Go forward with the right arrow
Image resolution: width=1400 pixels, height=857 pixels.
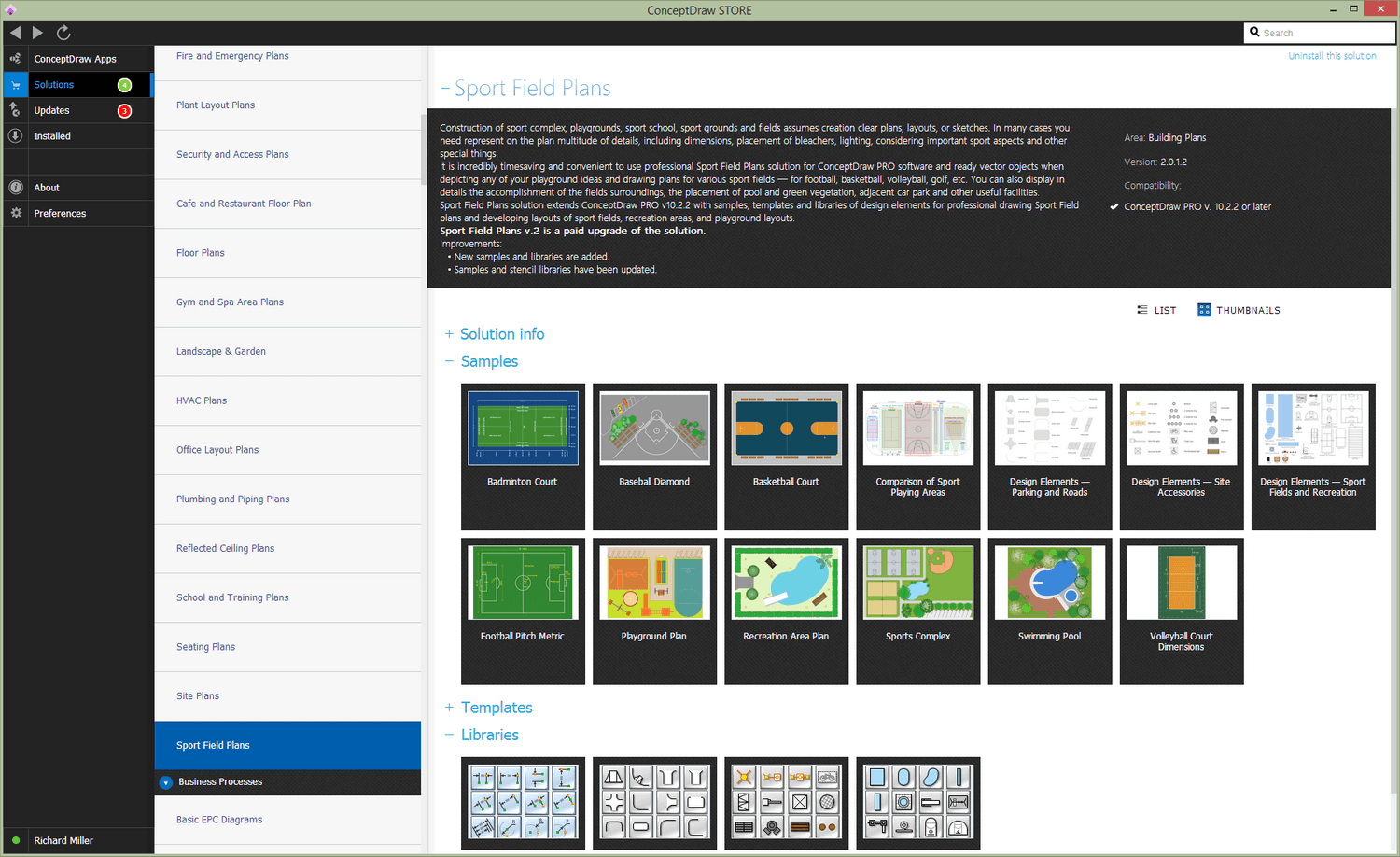click(37, 33)
